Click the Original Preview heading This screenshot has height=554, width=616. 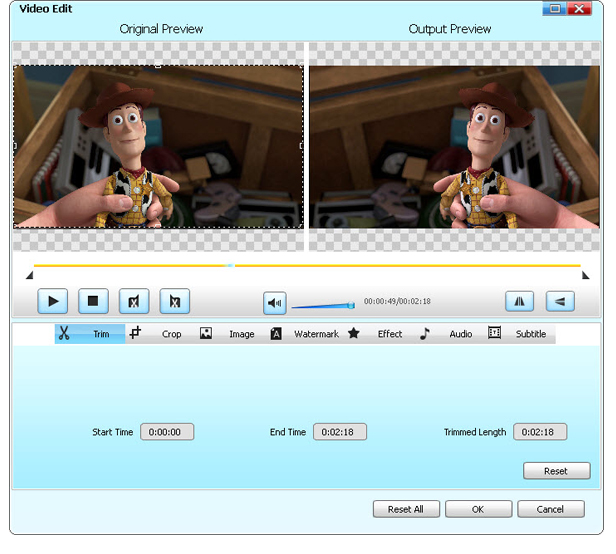[x=161, y=29]
